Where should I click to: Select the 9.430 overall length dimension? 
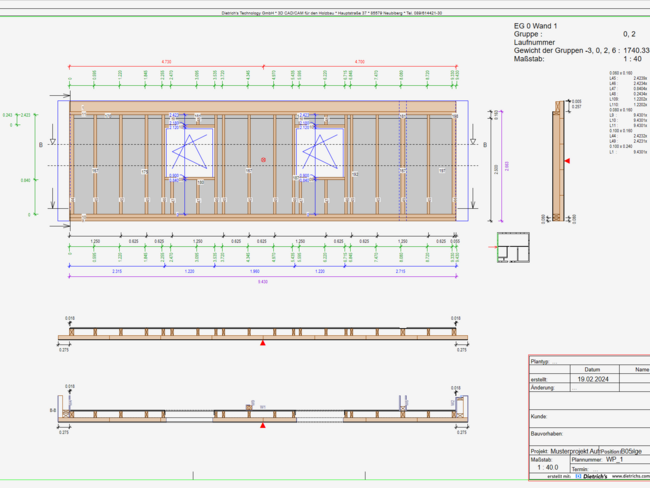263,282
